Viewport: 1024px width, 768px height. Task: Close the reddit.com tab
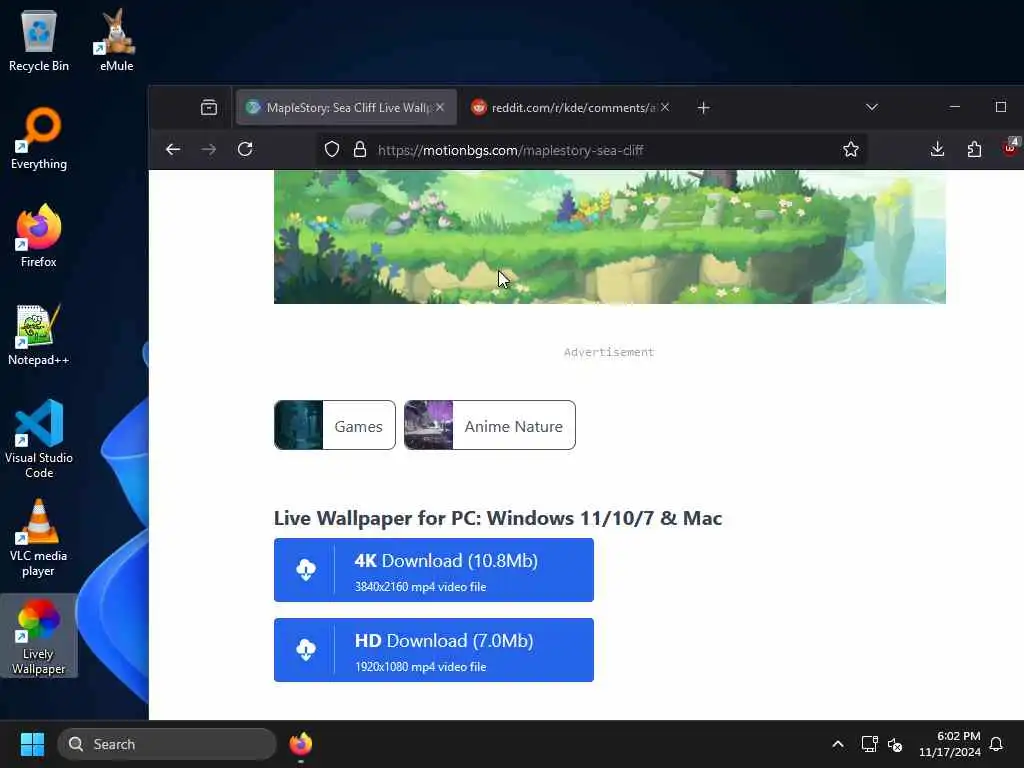pos(665,107)
